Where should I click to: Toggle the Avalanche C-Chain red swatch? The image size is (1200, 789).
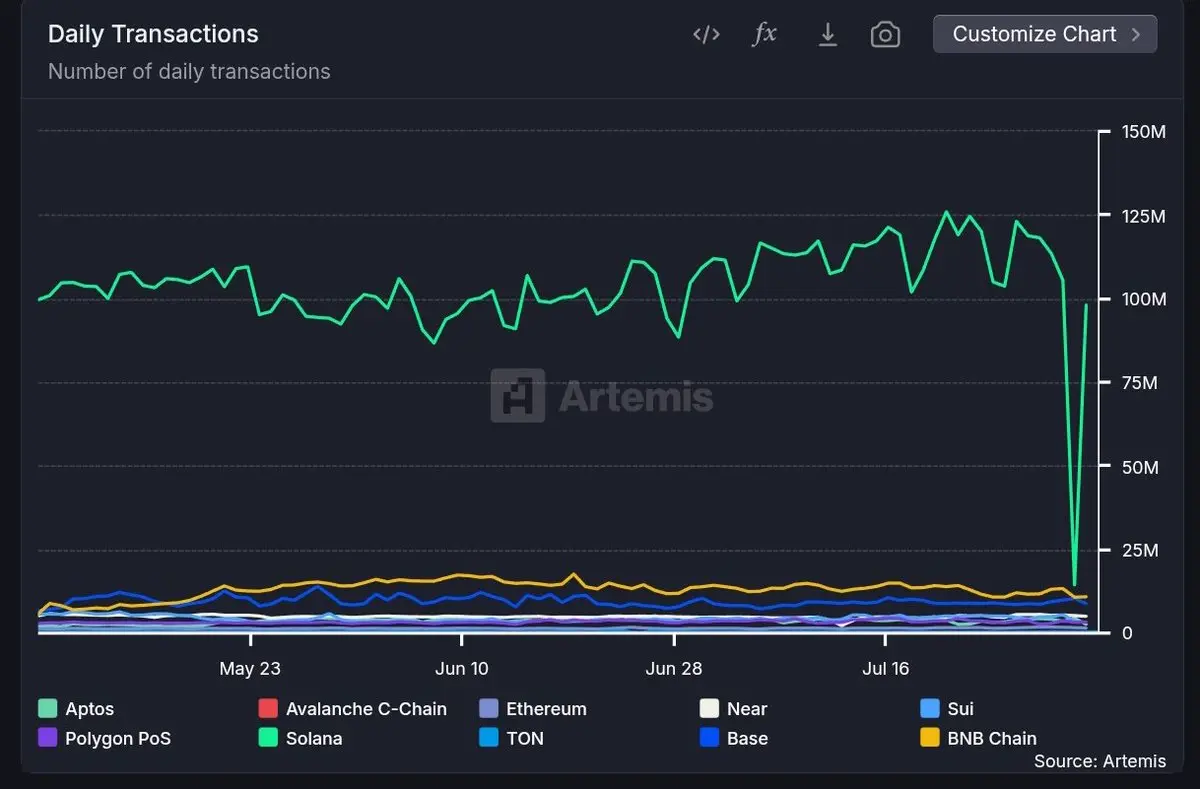pyautogui.click(x=268, y=709)
